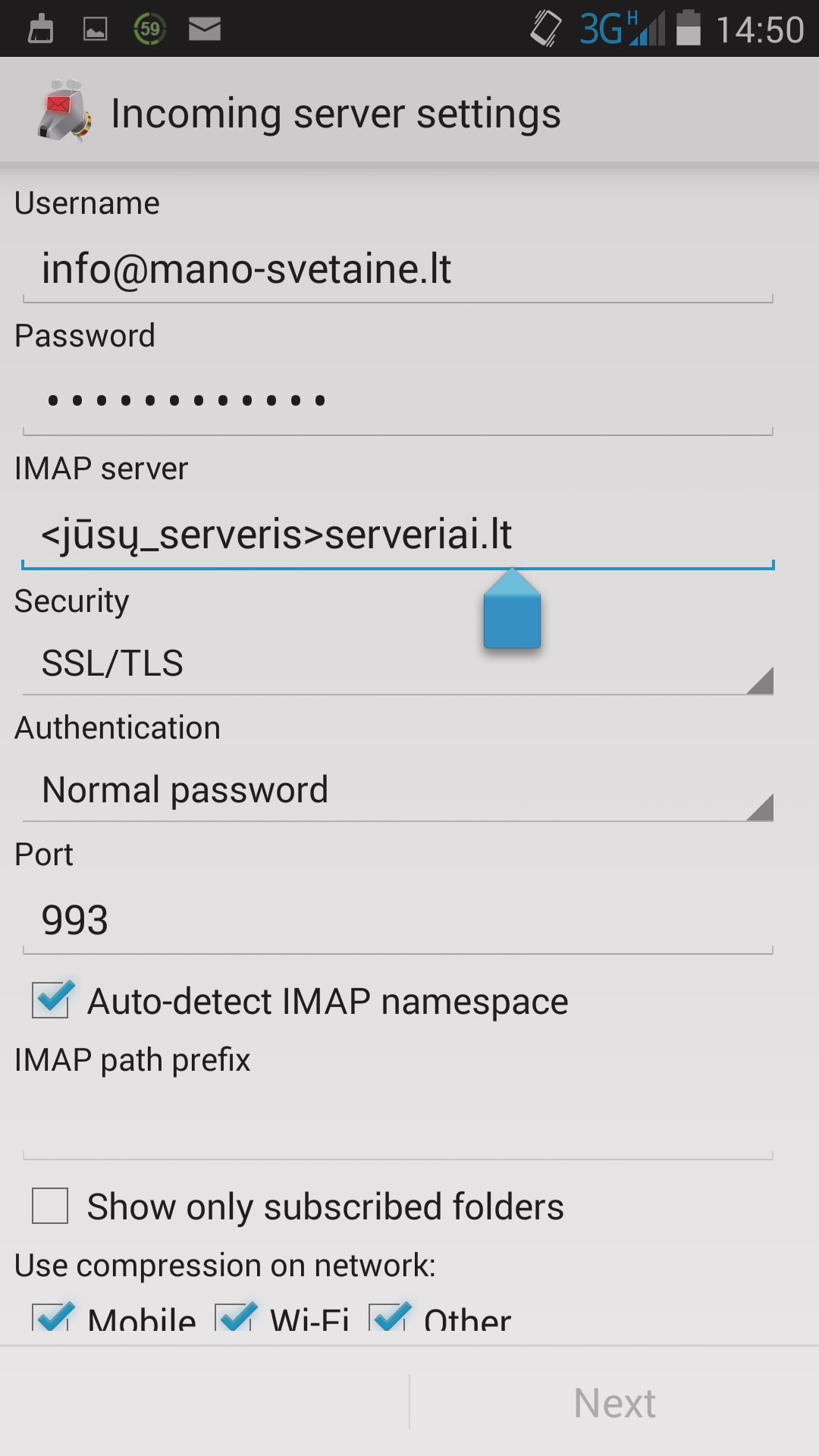Tap the blue text cursor handle
Viewport: 819px width, 1456px height.
pyautogui.click(x=512, y=613)
